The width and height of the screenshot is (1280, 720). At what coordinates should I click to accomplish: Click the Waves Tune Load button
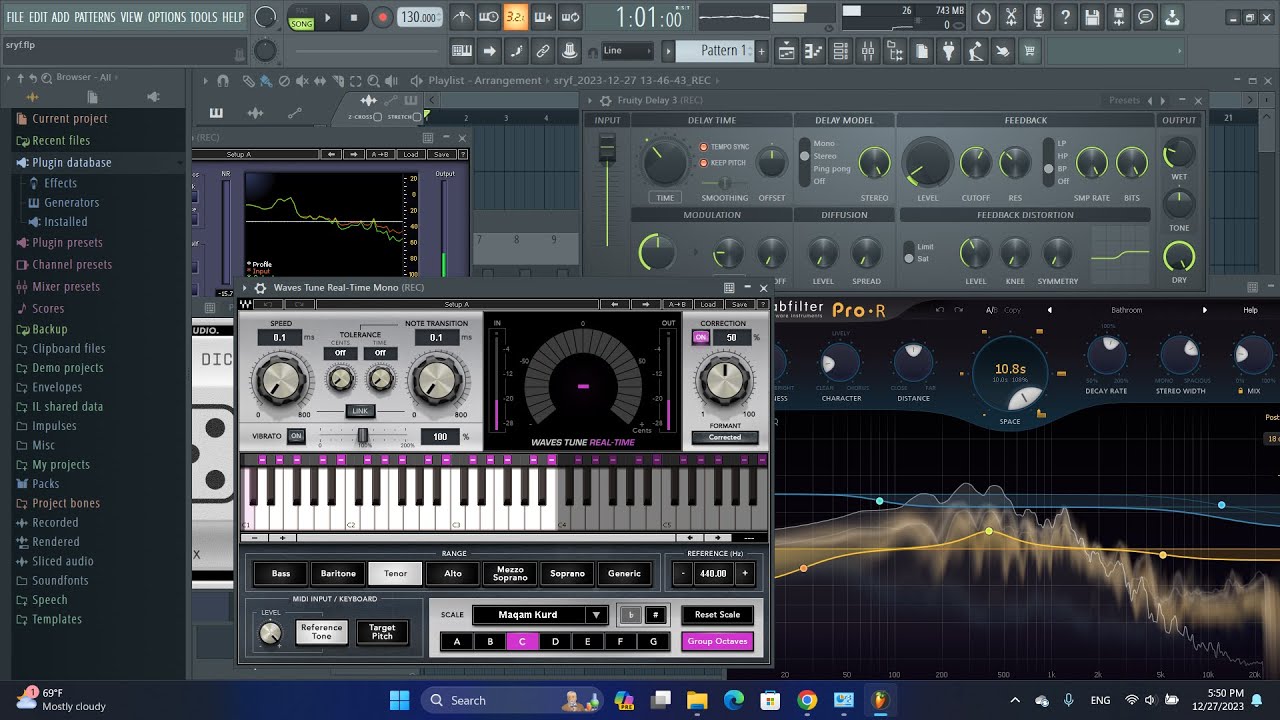coord(710,304)
